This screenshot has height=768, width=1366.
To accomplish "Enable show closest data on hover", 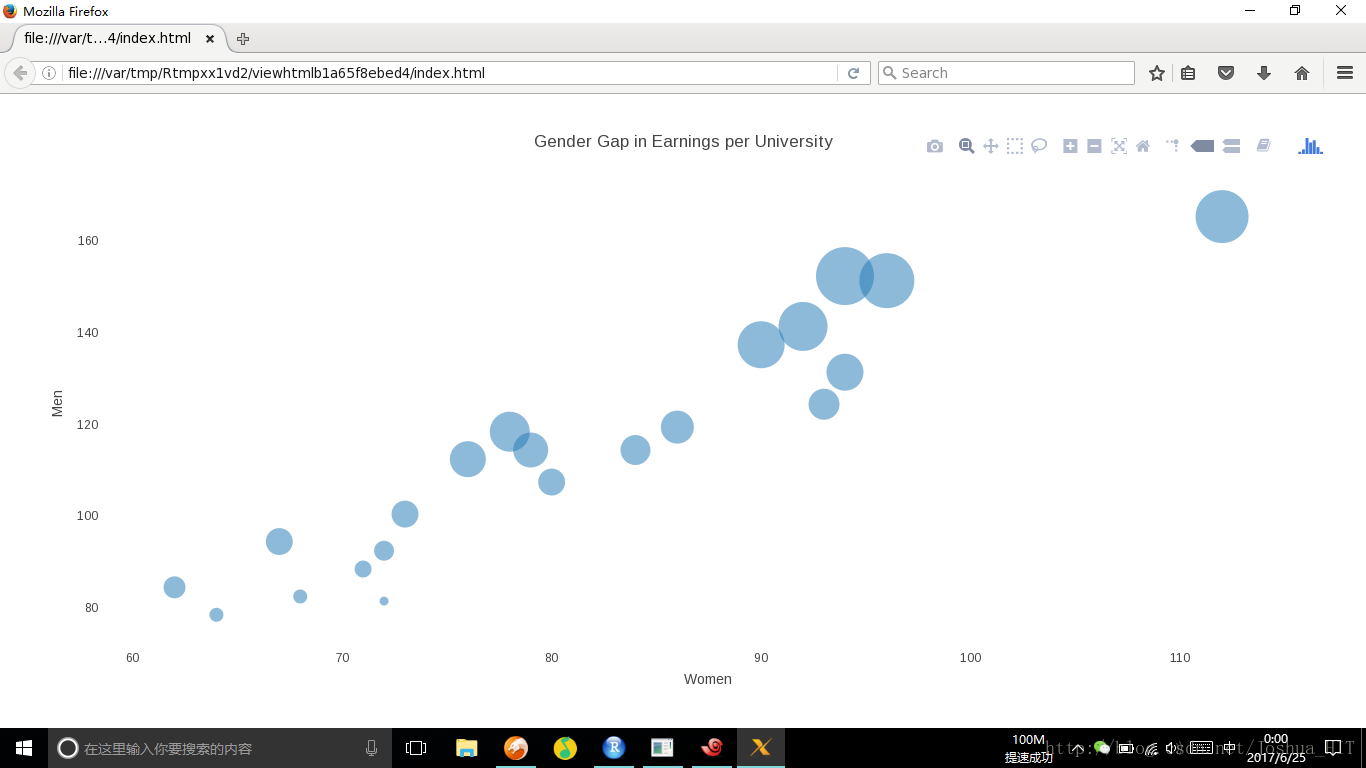I will coord(1202,146).
